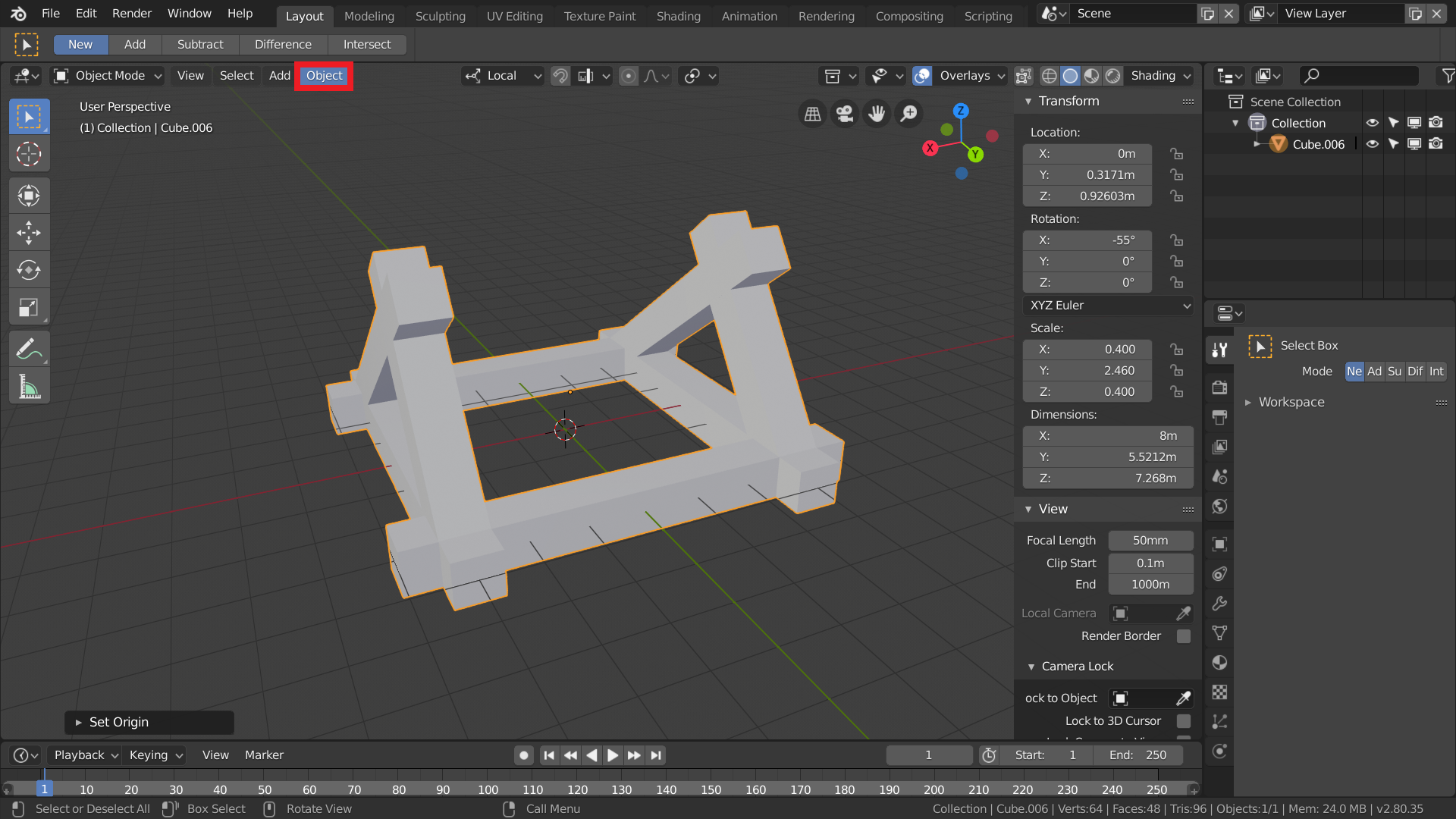Collapse the View panel
Screen dimensions: 1456x819
[1029, 510]
